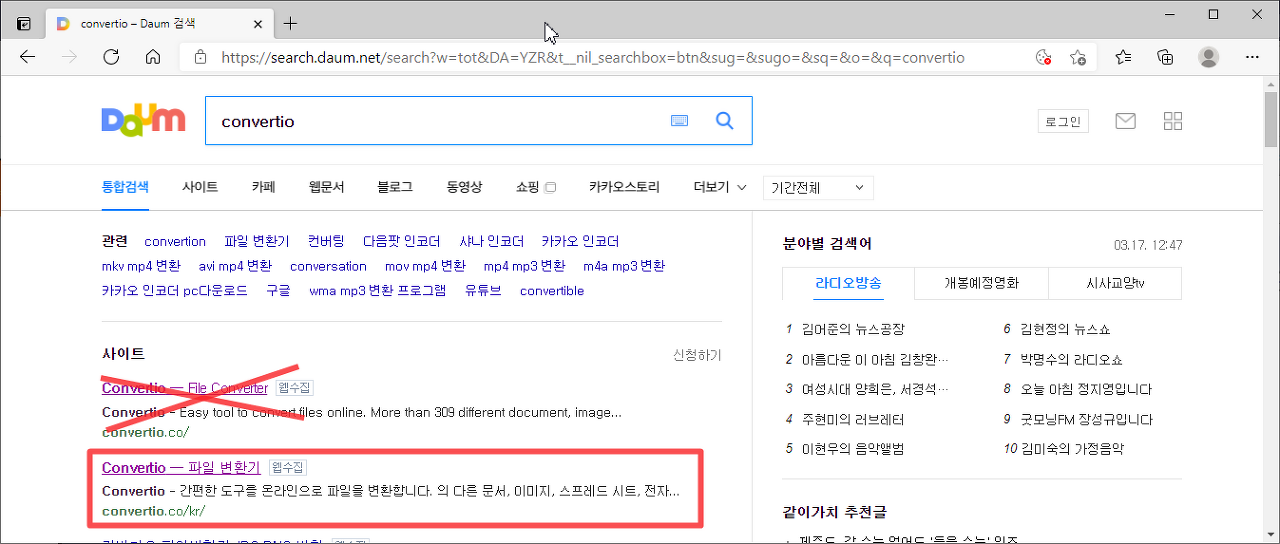
Task: Open the Daum services grid icon
Action: pyautogui.click(x=1173, y=121)
